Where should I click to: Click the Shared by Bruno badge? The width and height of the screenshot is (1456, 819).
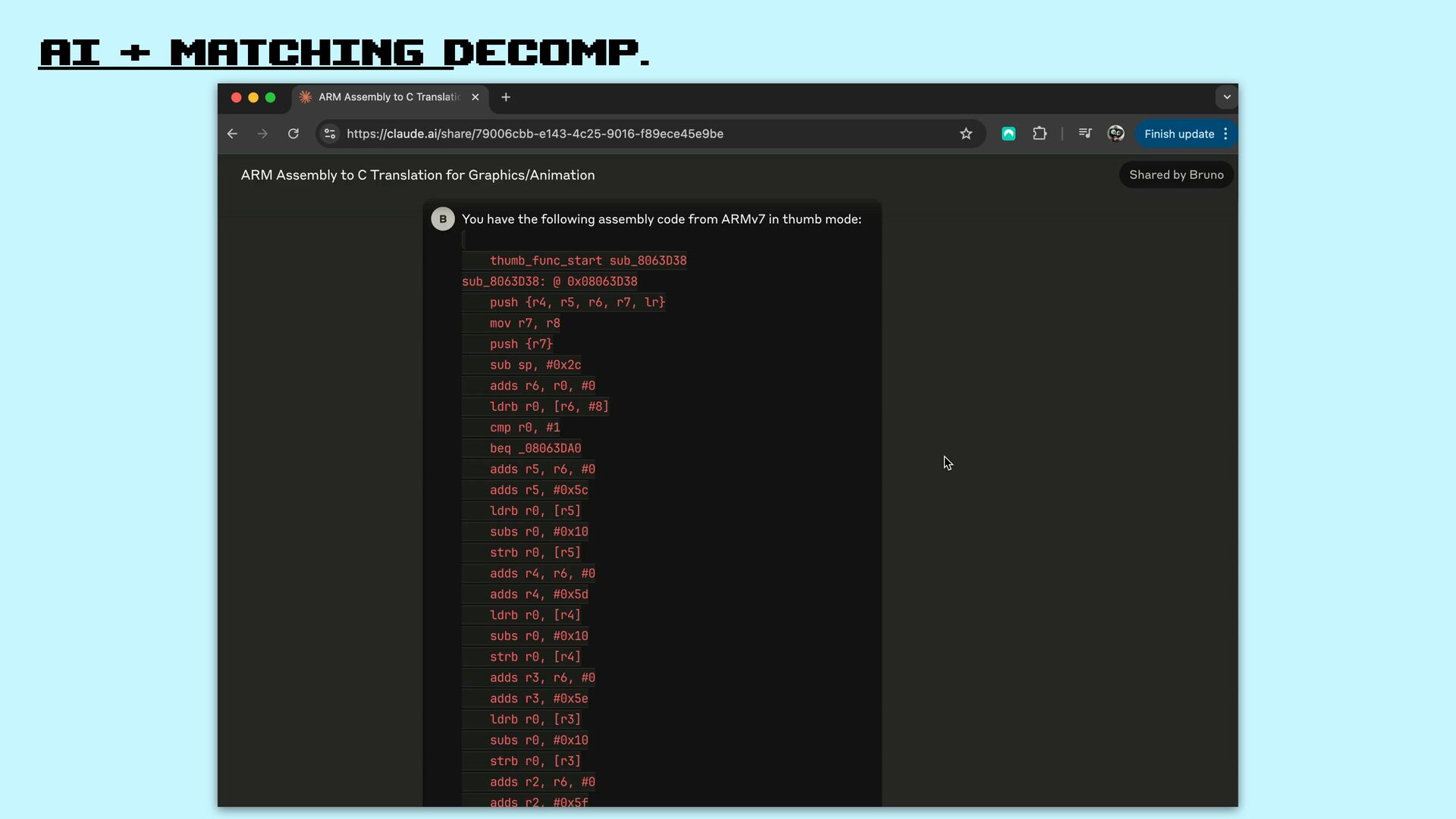[1176, 175]
